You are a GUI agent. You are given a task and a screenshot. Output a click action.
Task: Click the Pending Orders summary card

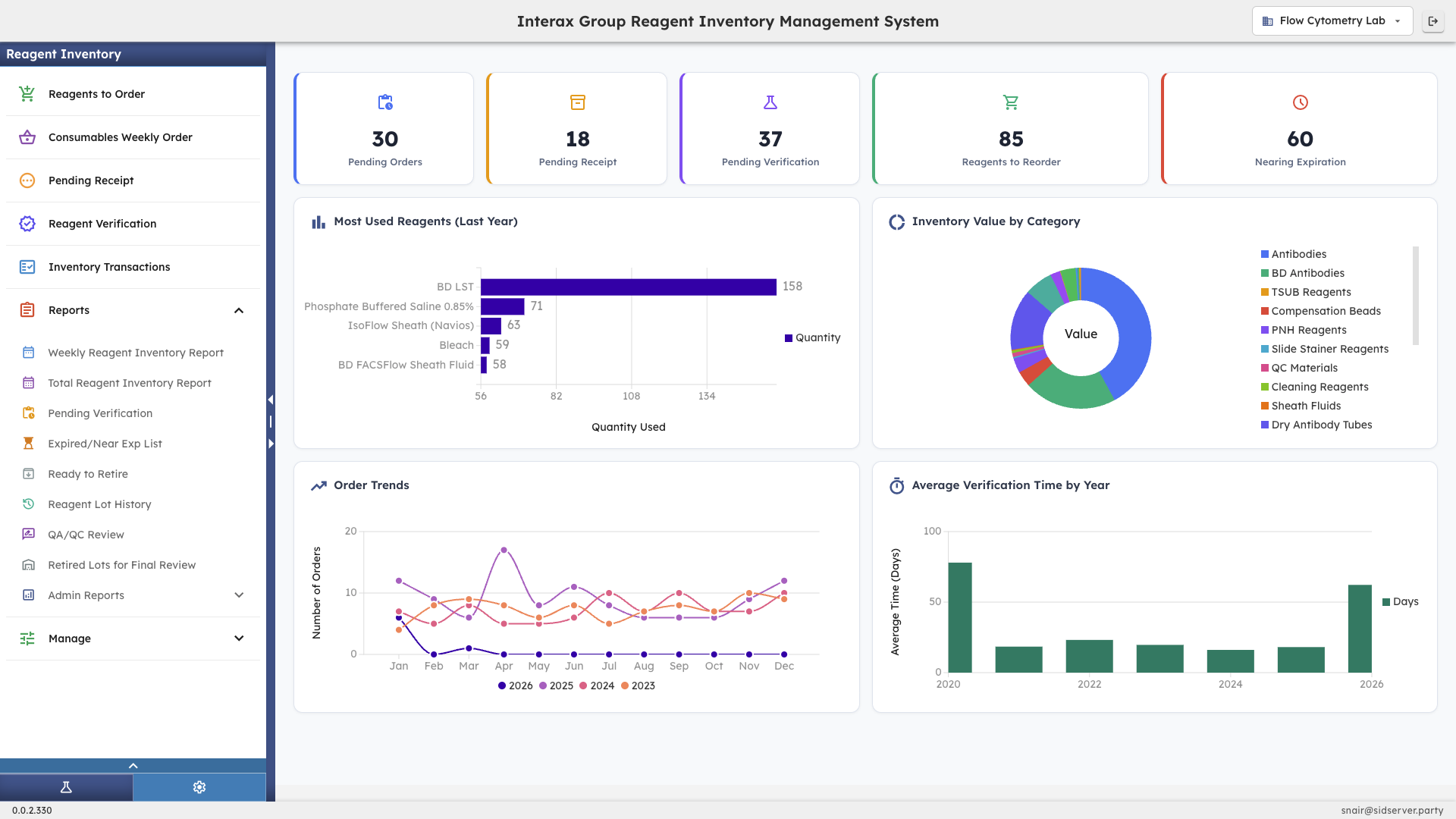point(384,127)
